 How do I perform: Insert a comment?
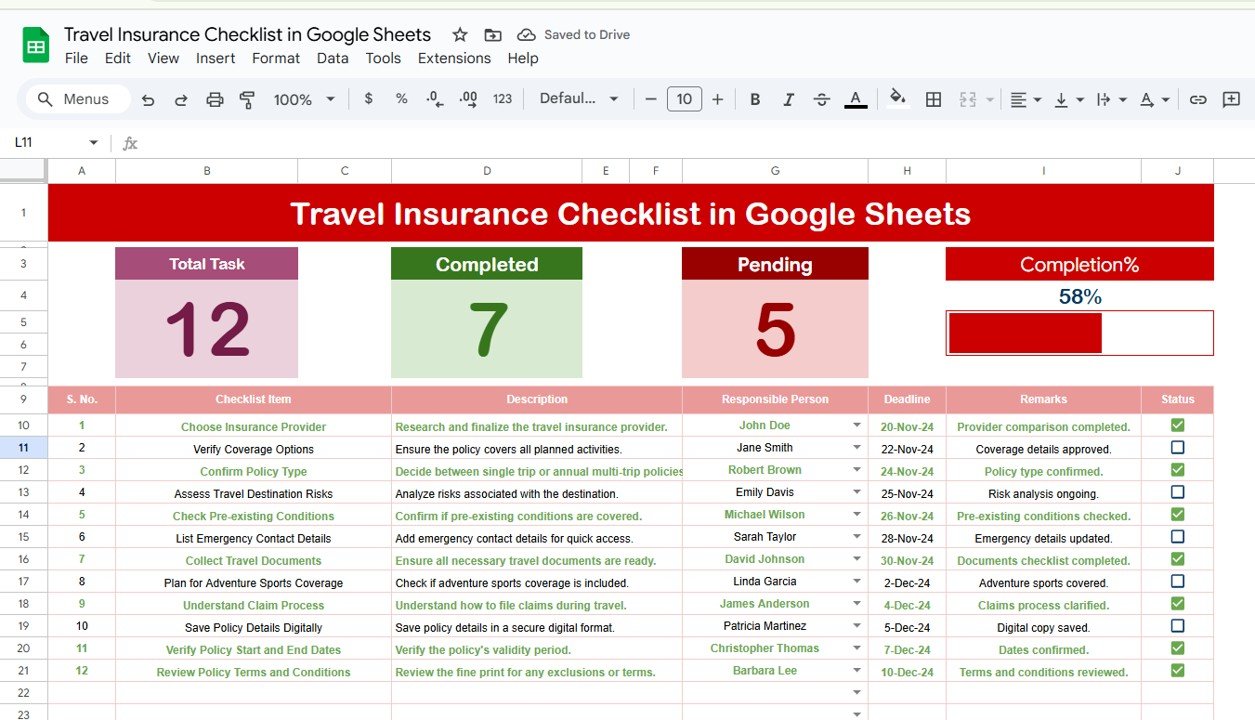(x=1231, y=99)
